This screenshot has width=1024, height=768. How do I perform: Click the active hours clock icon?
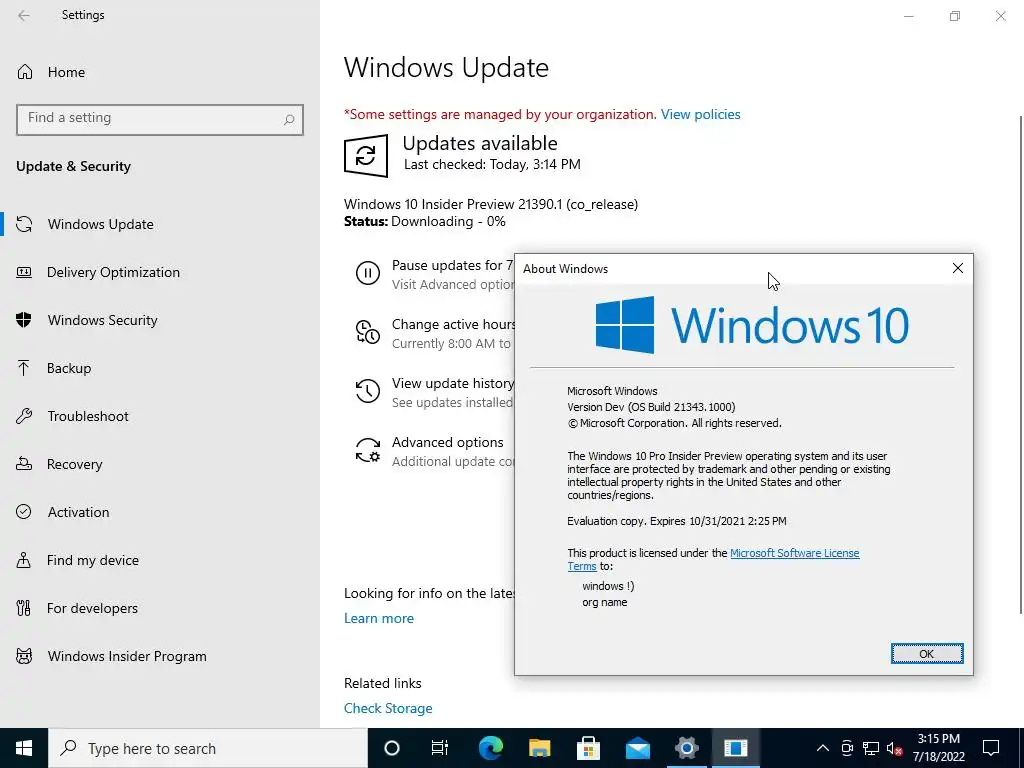(368, 332)
